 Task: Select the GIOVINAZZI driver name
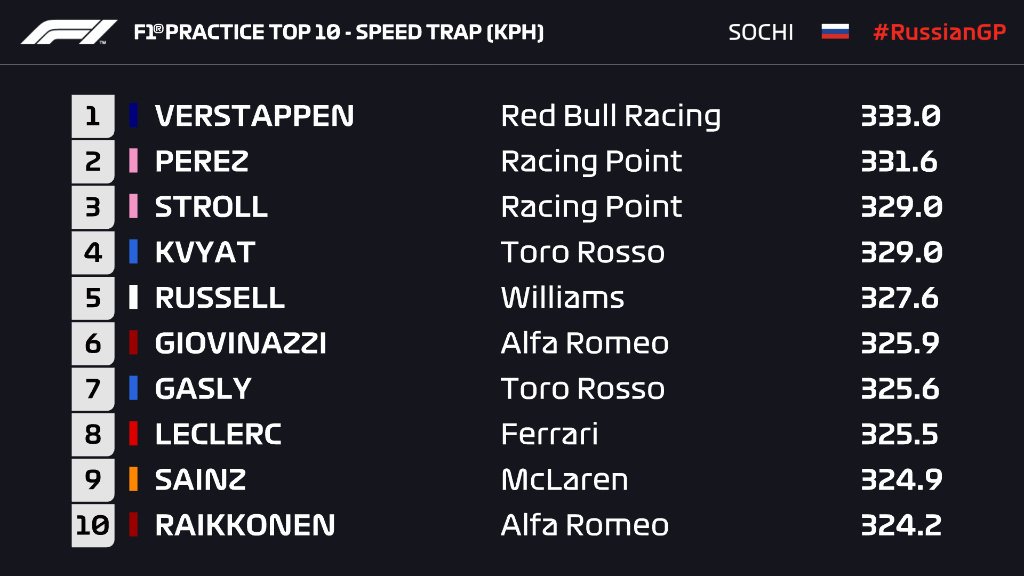[240, 344]
